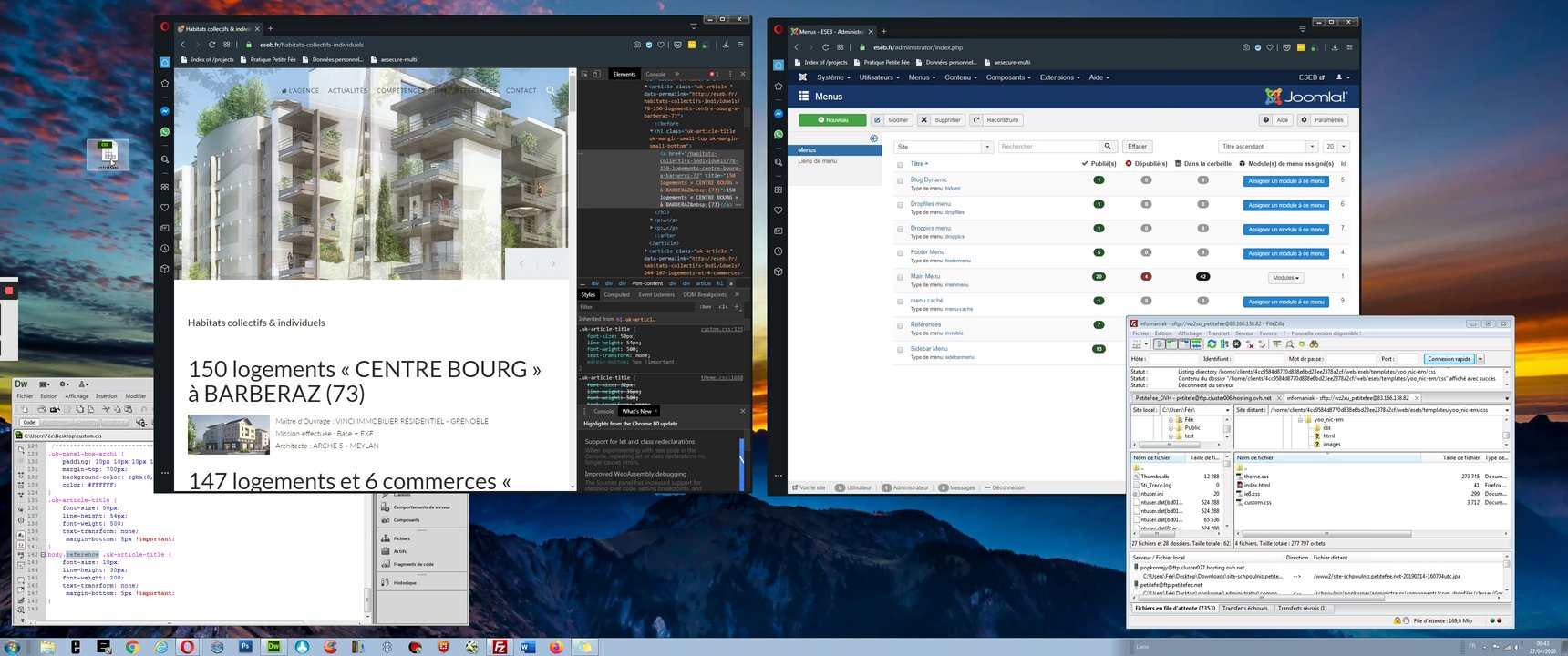This screenshot has height=656, width=1568.
Task: Click the search icon in ESEB website header
Action: point(551,90)
